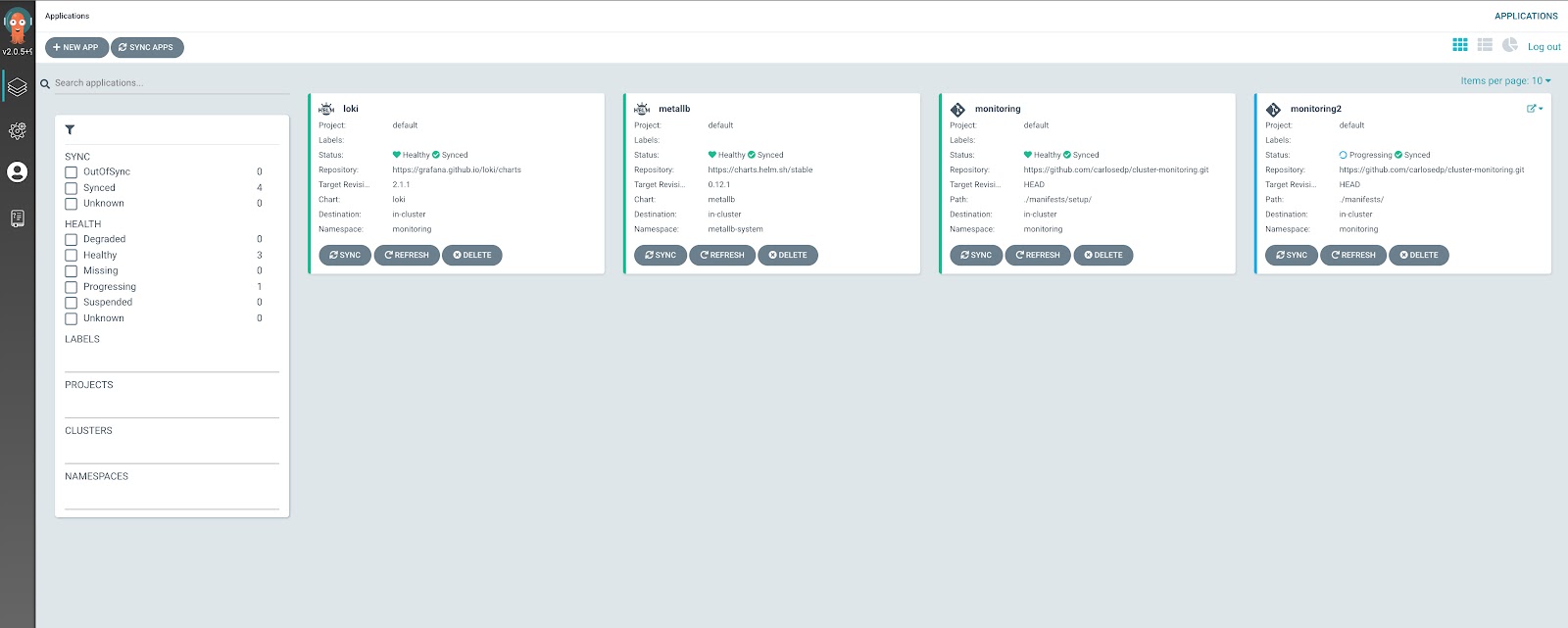Open the monitoring2 external link dropdown arrow

pyautogui.click(x=1541, y=109)
